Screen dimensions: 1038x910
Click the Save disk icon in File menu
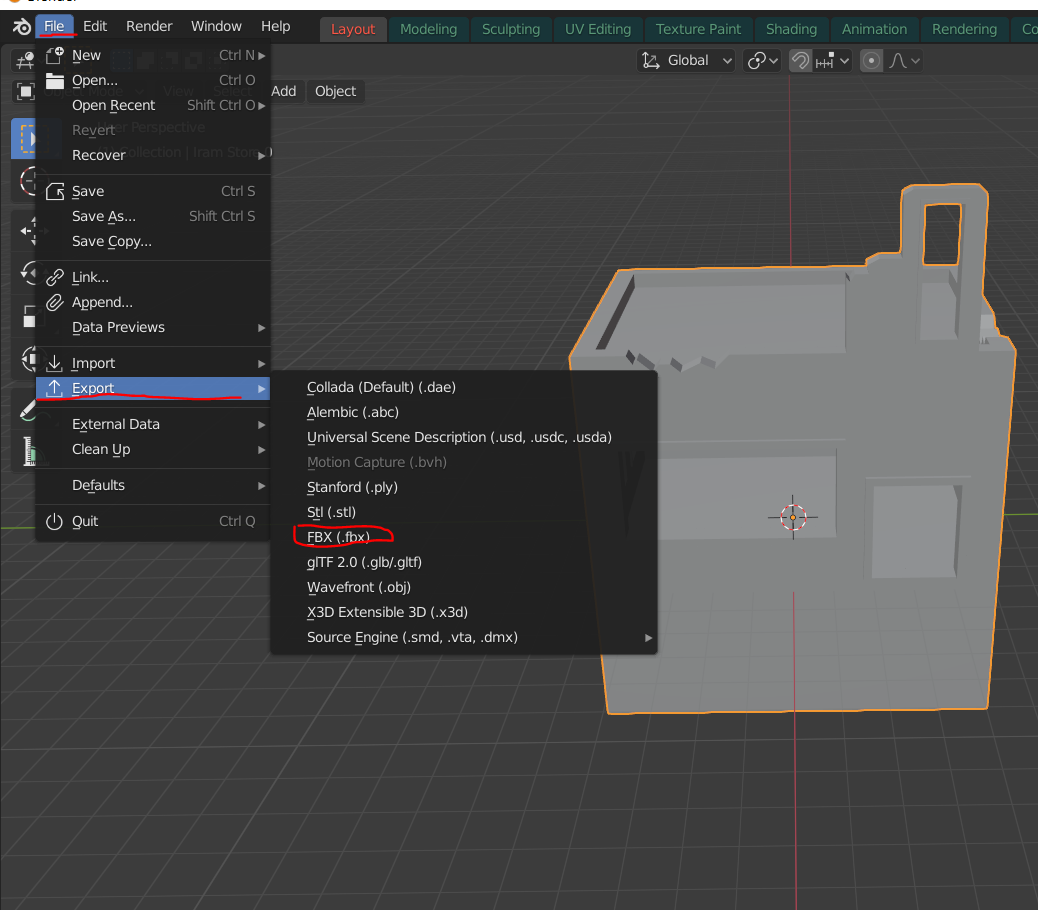54,191
